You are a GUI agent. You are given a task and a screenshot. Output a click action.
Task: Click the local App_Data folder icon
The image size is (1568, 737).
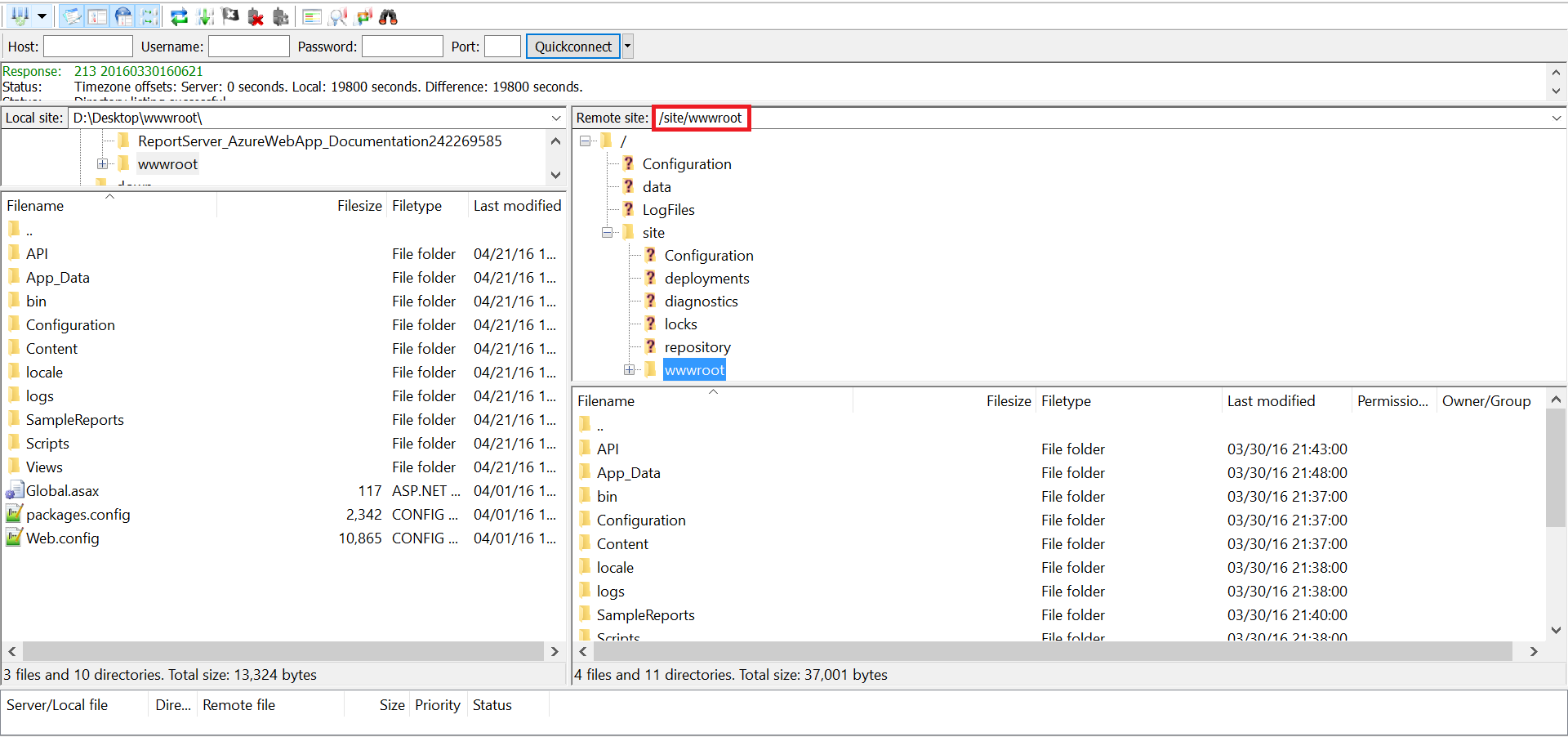pos(15,277)
